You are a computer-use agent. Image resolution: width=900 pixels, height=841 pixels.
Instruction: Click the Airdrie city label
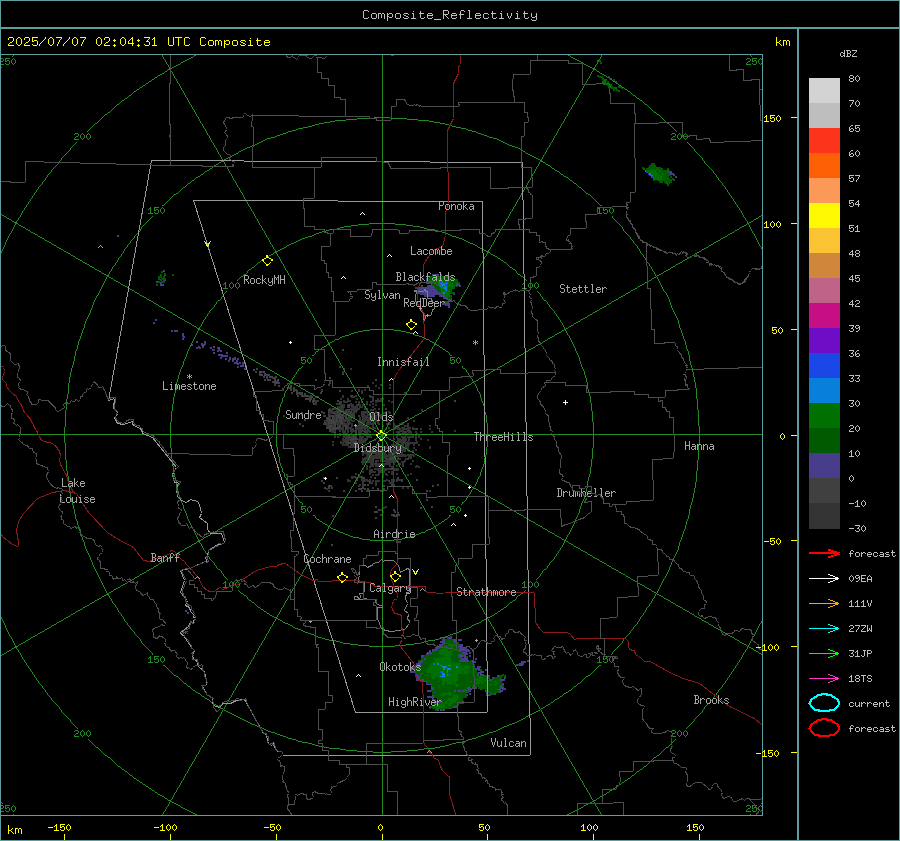coord(394,534)
